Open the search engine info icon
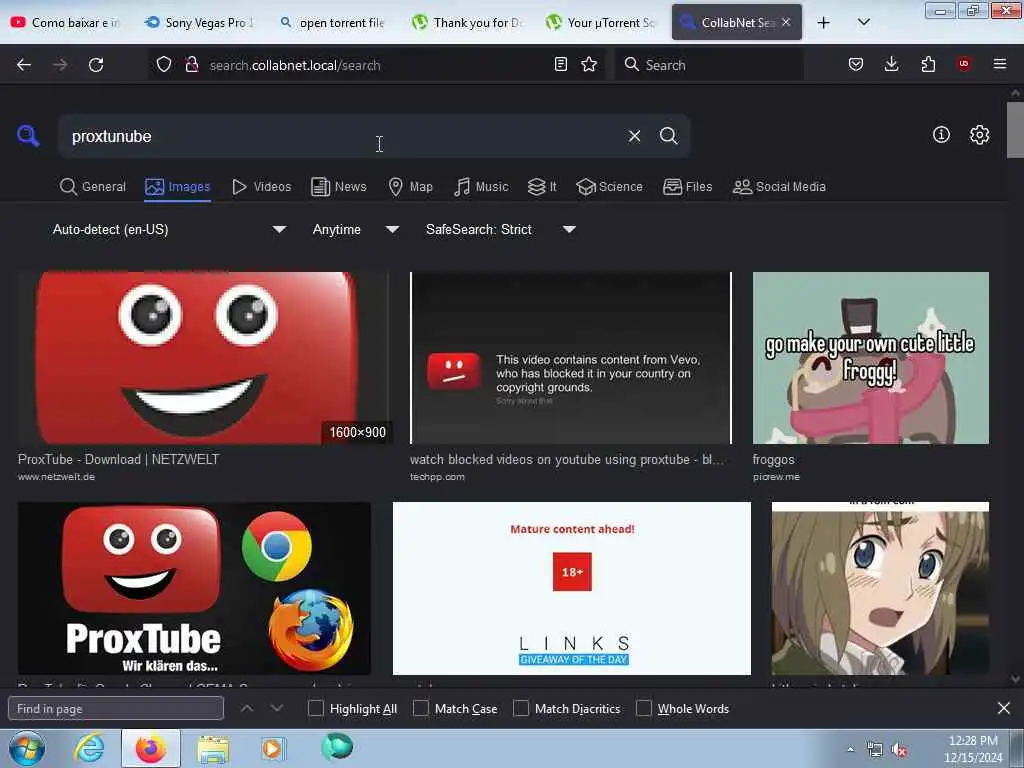The width and height of the screenshot is (1024, 768). pyautogui.click(x=941, y=135)
